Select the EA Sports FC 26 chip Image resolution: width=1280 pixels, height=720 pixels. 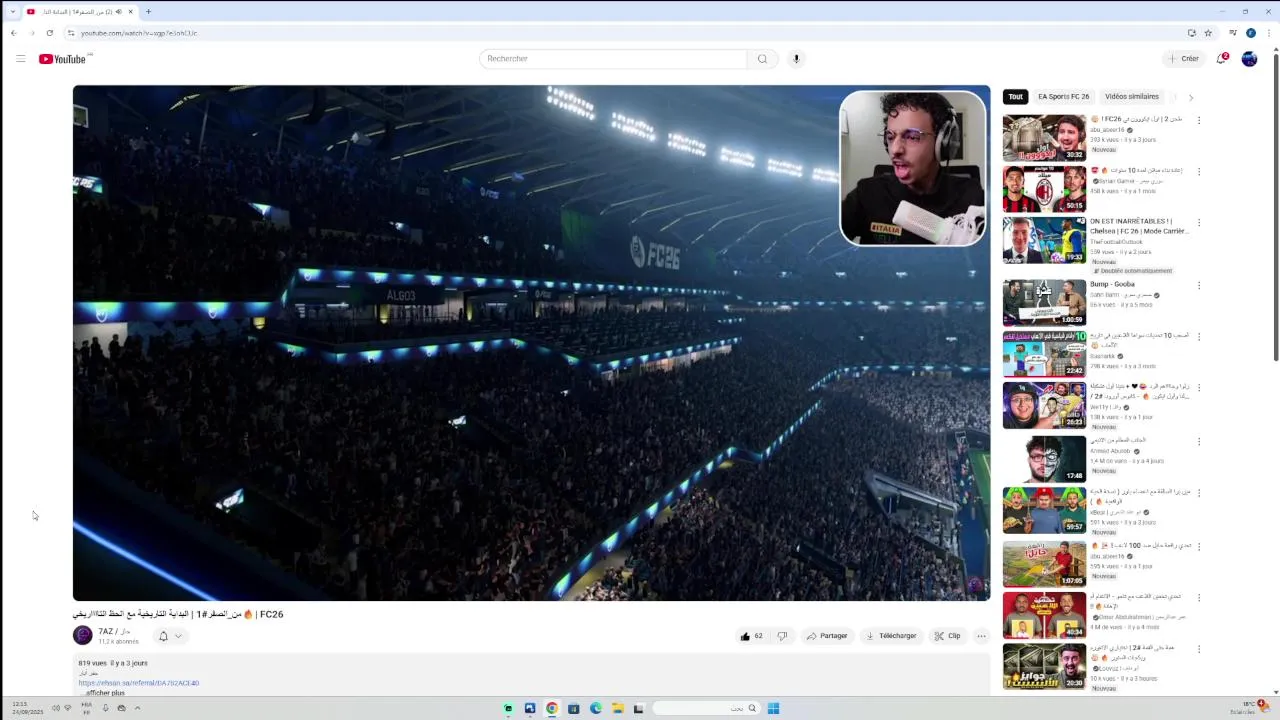coord(1063,97)
